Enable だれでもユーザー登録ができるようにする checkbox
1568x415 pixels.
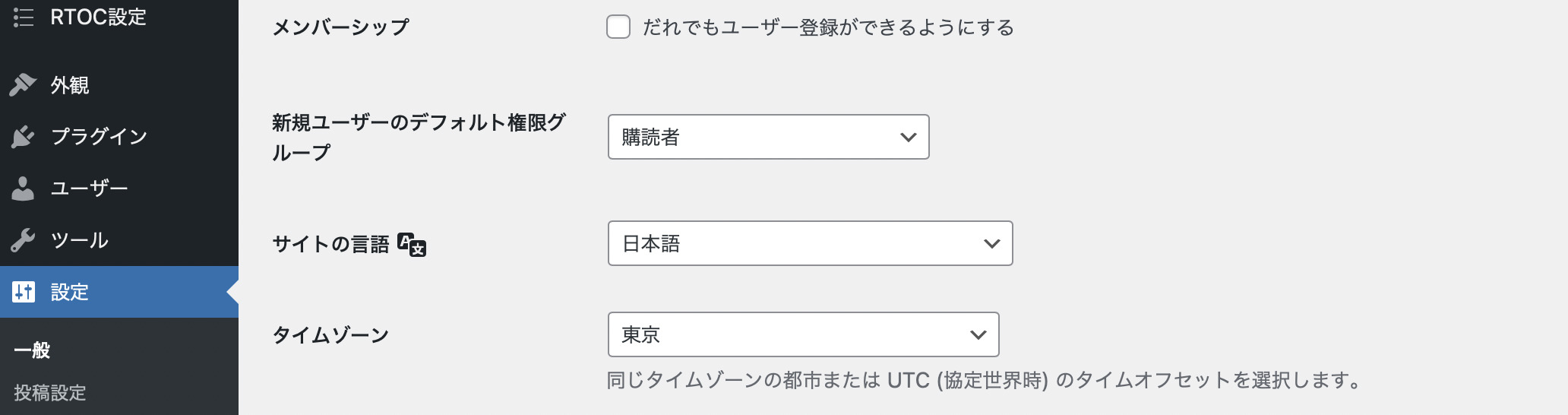[x=618, y=27]
